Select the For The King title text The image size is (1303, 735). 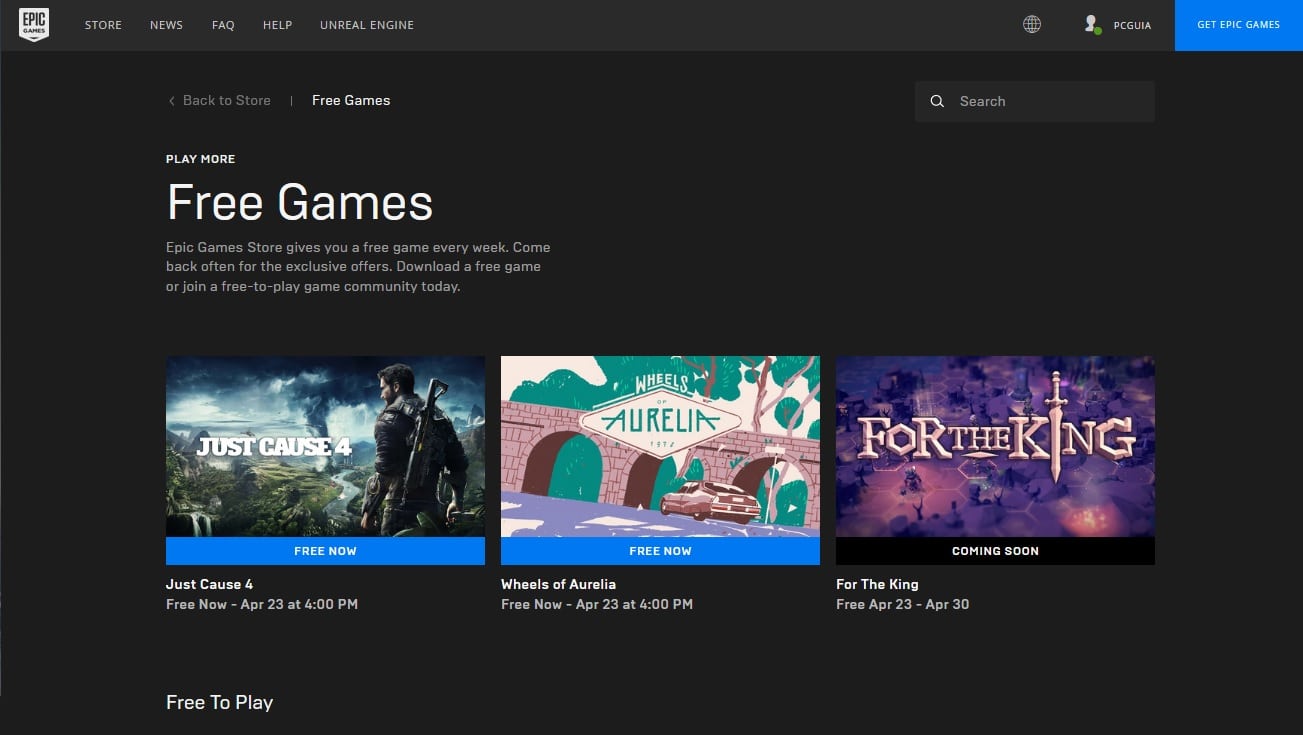point(877,584)
